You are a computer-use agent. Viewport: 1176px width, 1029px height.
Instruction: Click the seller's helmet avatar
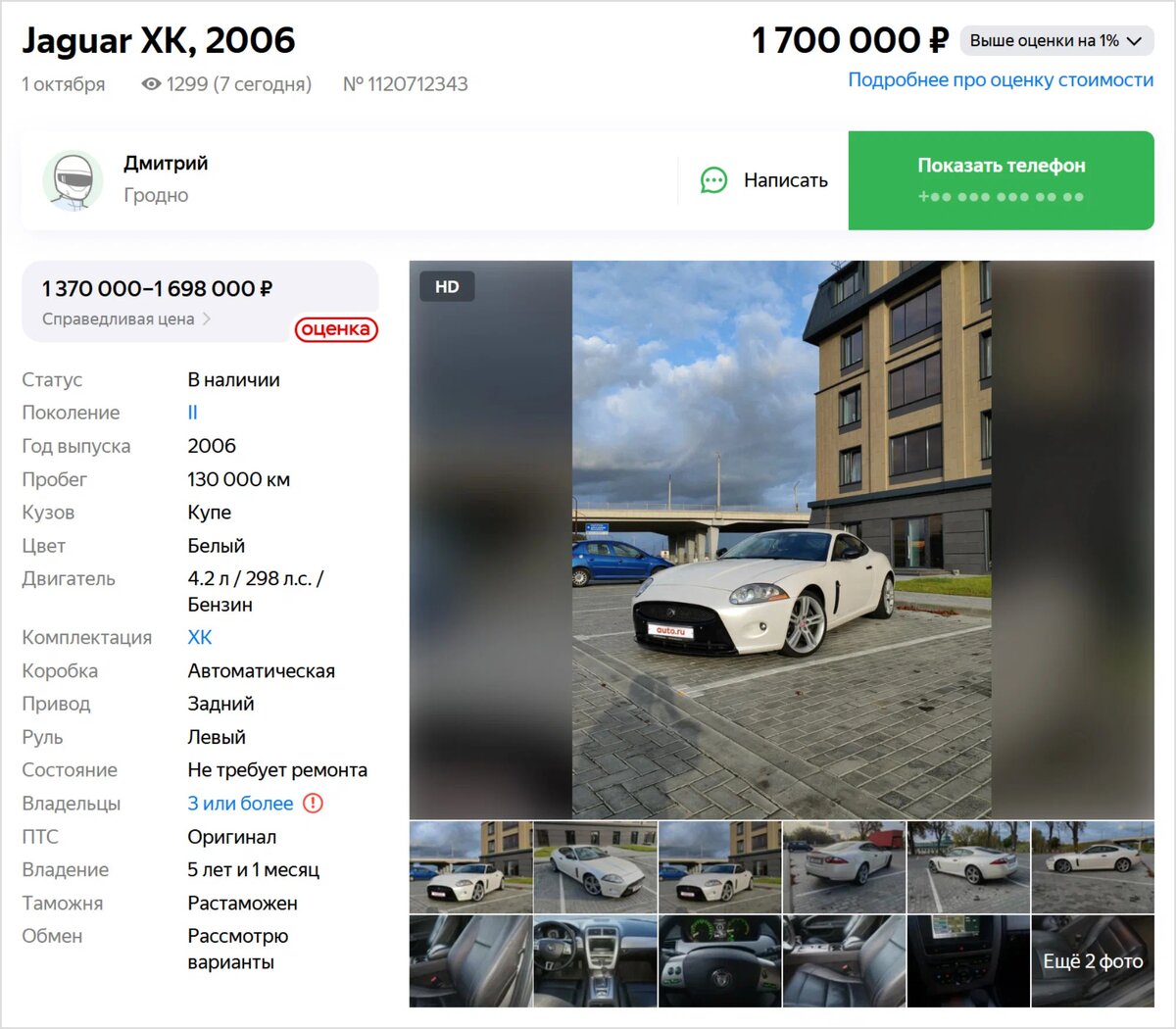point(73,180)
